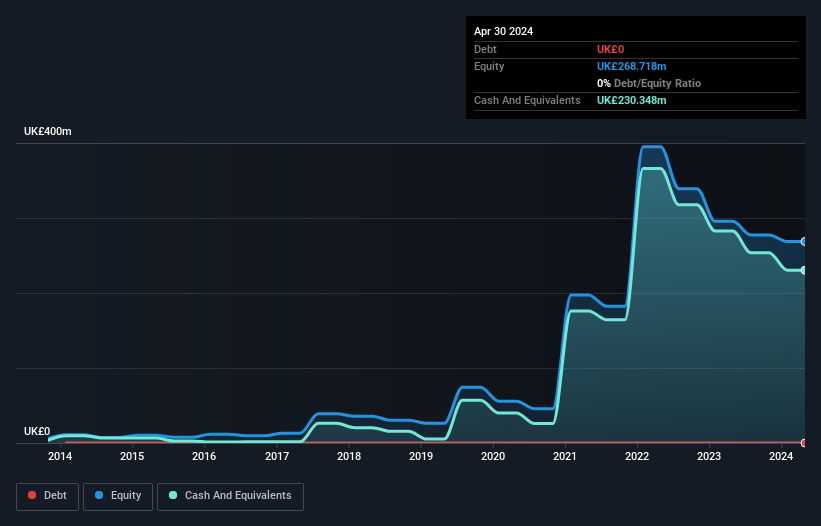
Task: Click the UK£400m axis label
Action: pyautogui.click(x=48, y=131)
